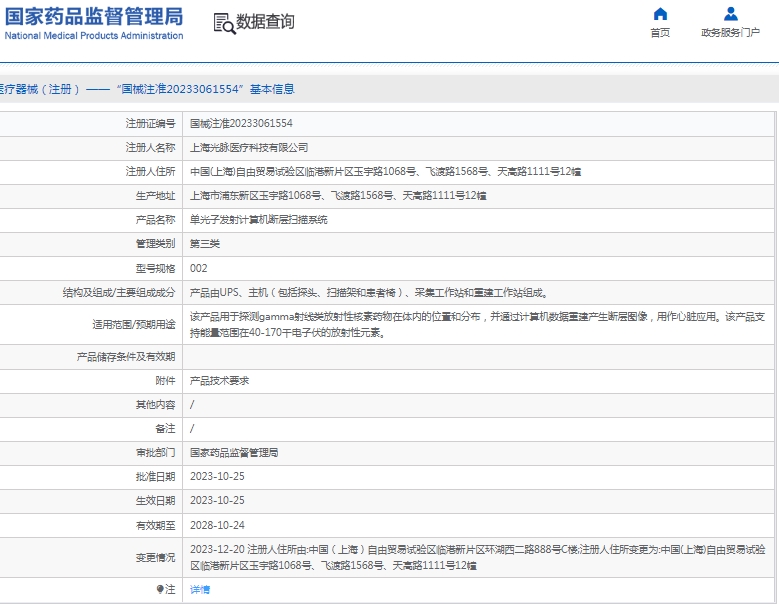Click the bullet icon beside 注 label
The height and width of the screenshot is (607, 779).
pyautogui.click(x=160, y=590)
